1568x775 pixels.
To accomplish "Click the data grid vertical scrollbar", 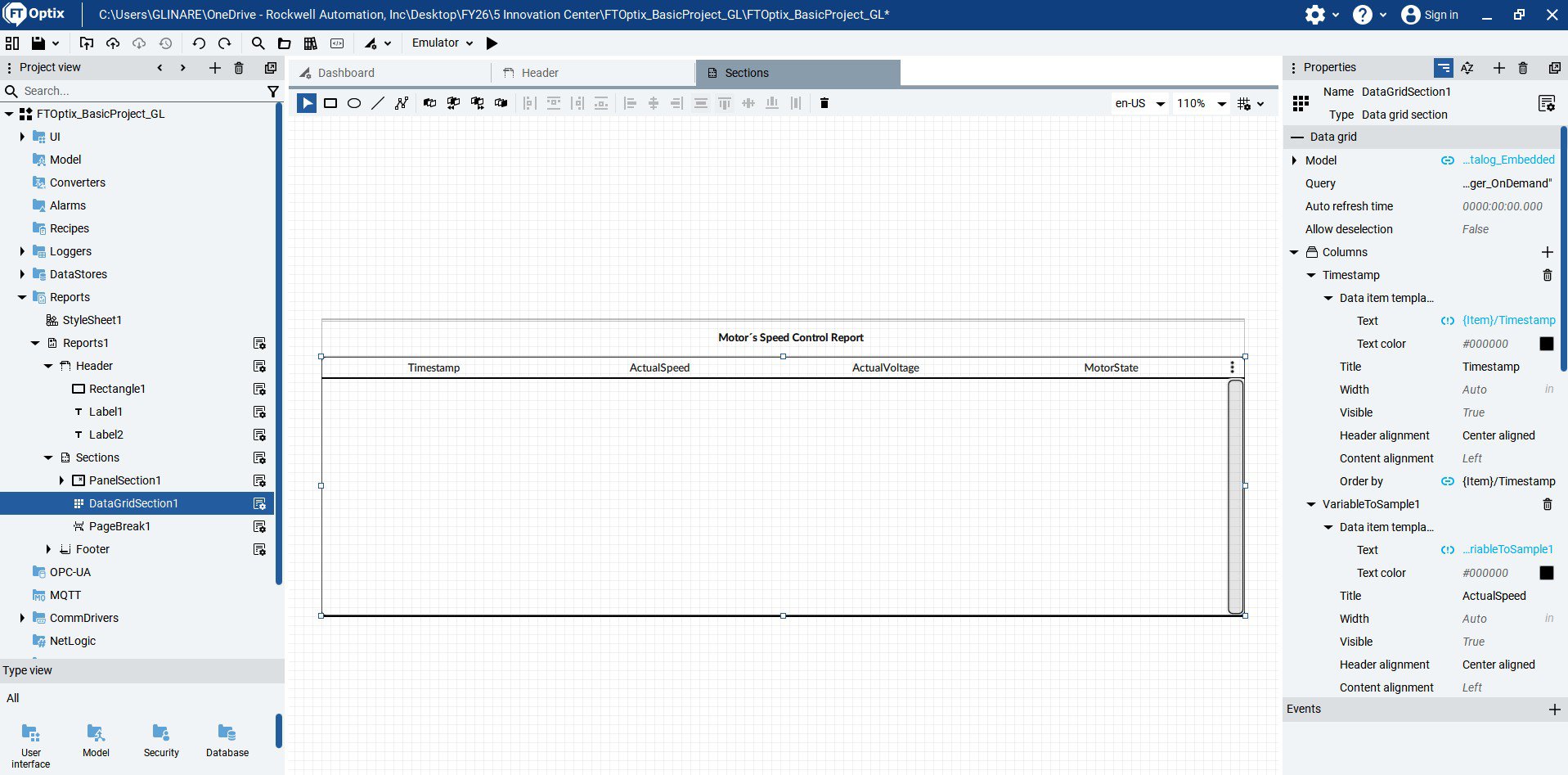I will click(1236, 497).
